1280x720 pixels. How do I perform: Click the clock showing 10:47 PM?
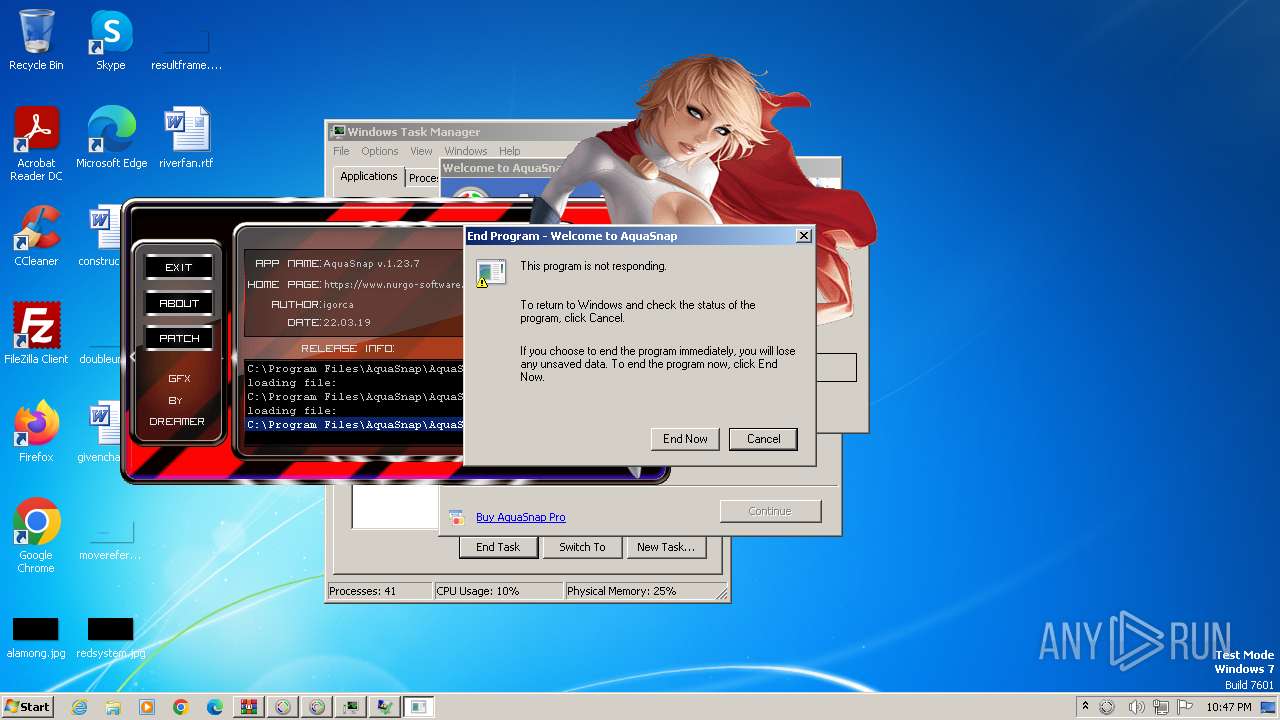tap(1229, 707)
